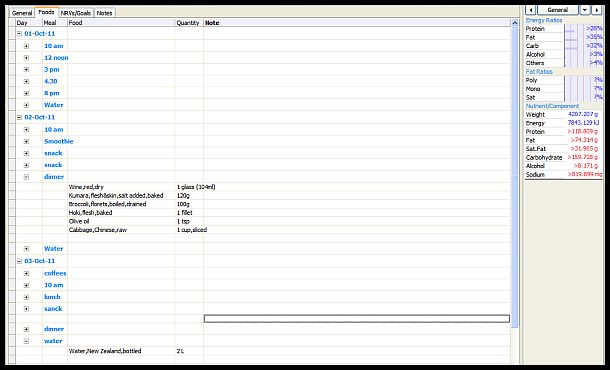Click the previous panel arrow beside General
The image size is (610, 370).
[531, 10]
